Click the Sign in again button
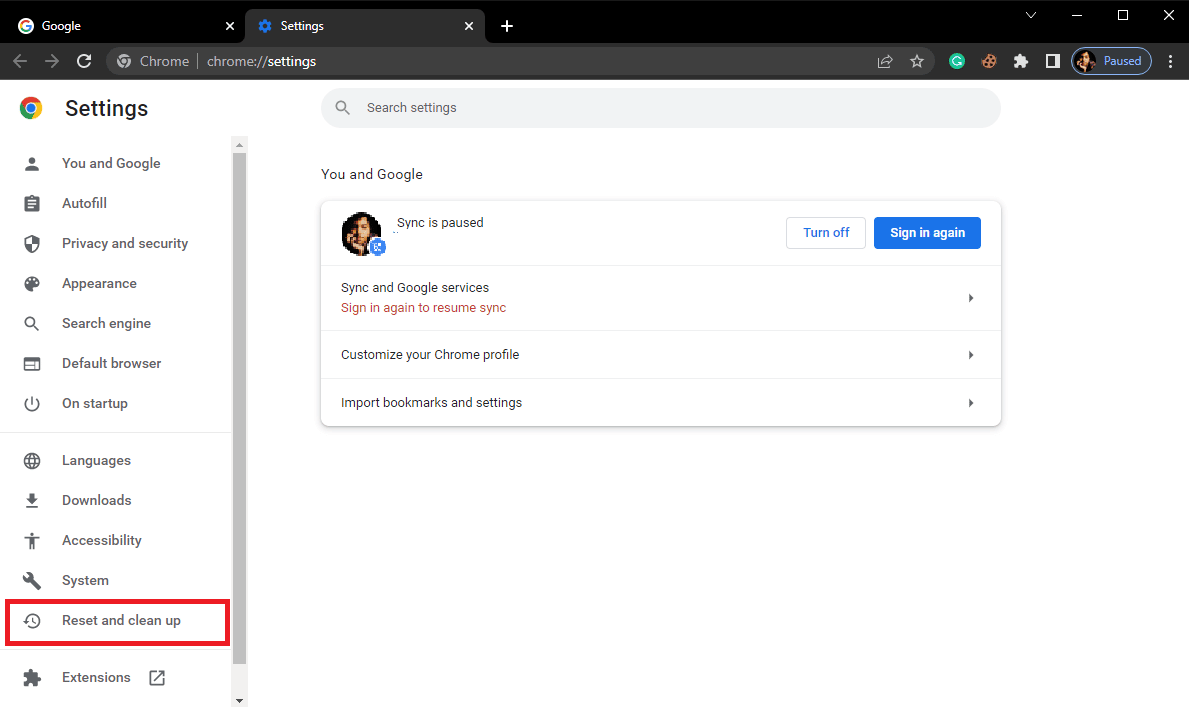1189x707 pixels. [927, 233]
